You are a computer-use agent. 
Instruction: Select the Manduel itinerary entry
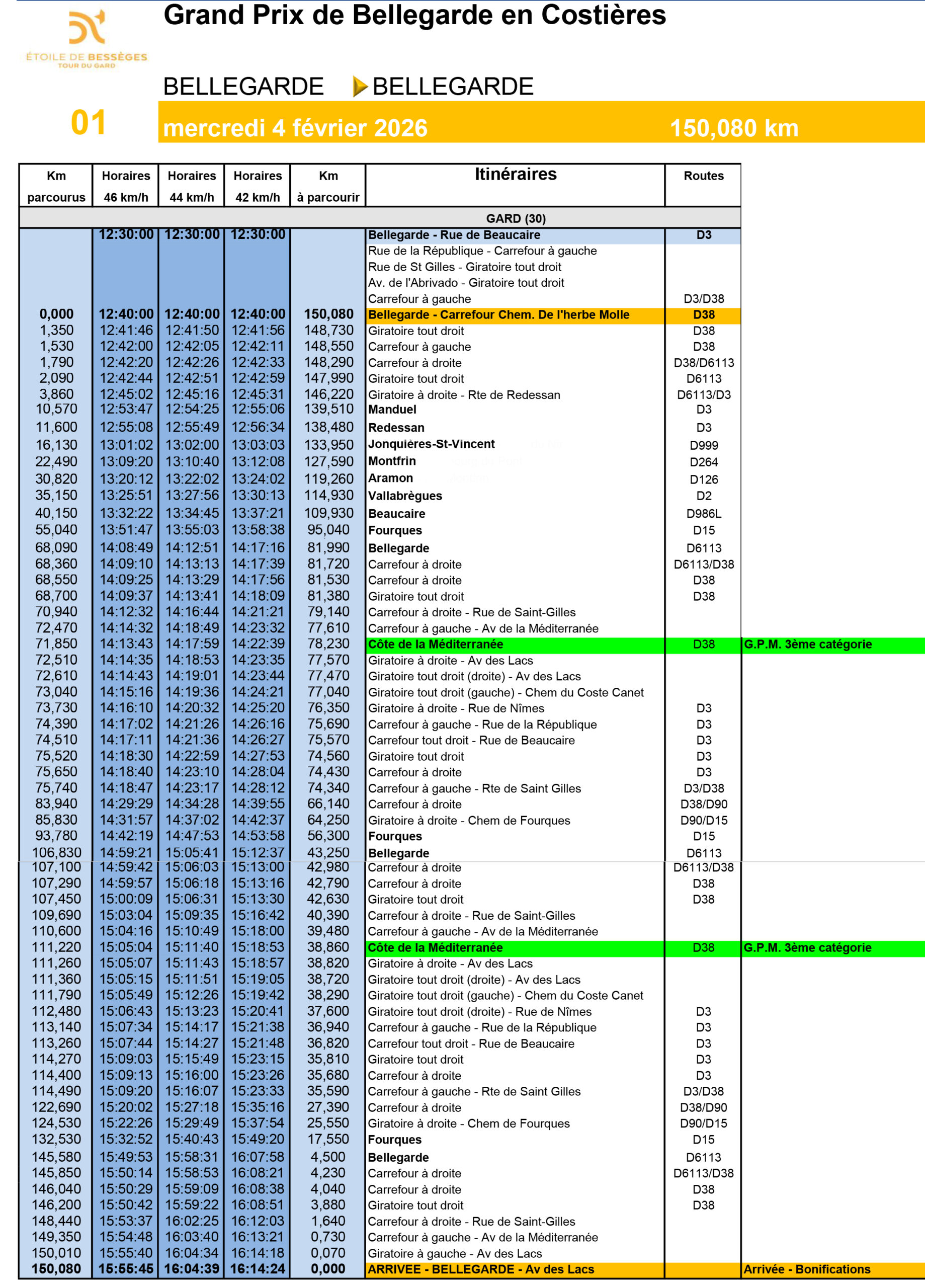click(x=392, y=410)
